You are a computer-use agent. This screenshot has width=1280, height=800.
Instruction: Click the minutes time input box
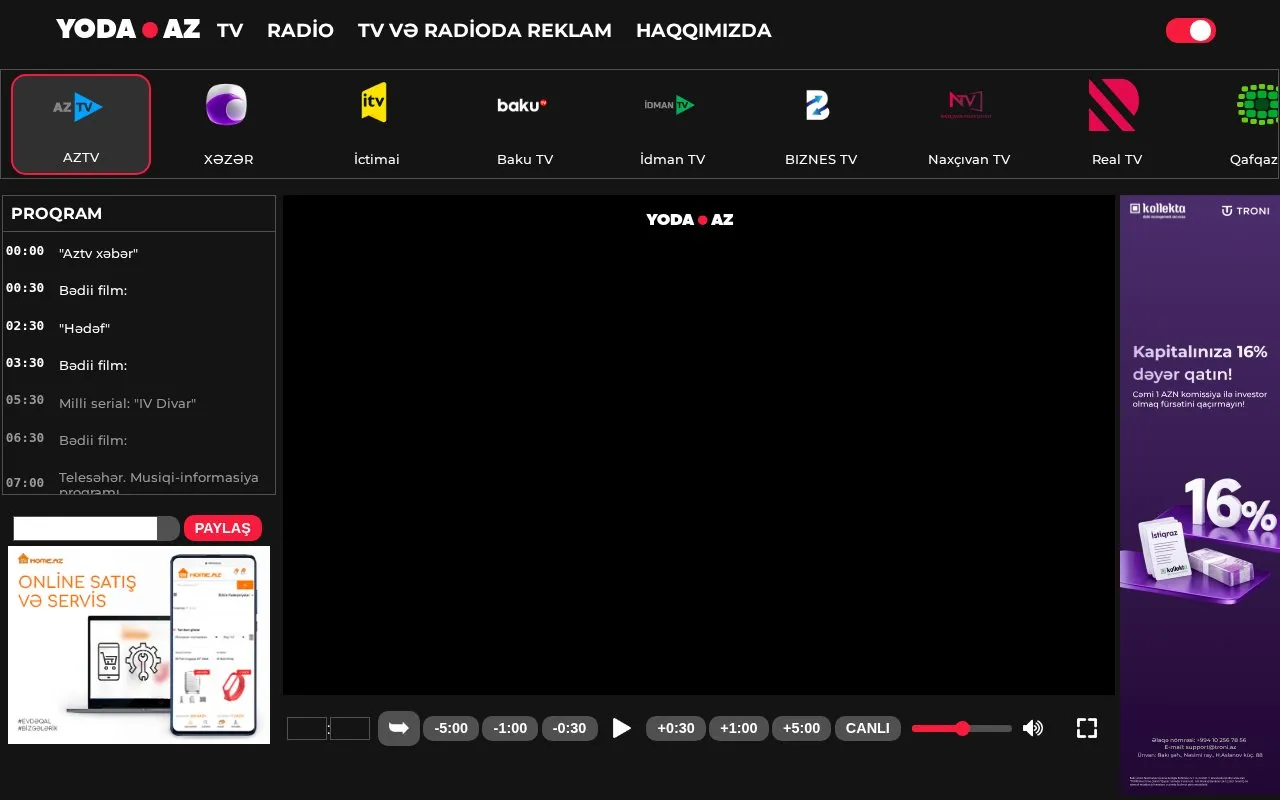350,728
